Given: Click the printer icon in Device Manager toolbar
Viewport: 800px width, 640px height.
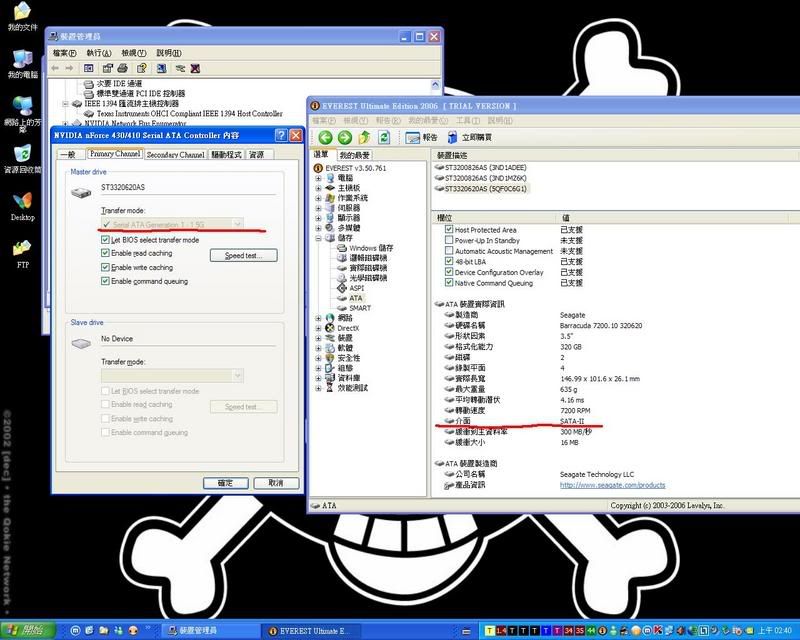Looking at the screenshot, I should (122, 68).
